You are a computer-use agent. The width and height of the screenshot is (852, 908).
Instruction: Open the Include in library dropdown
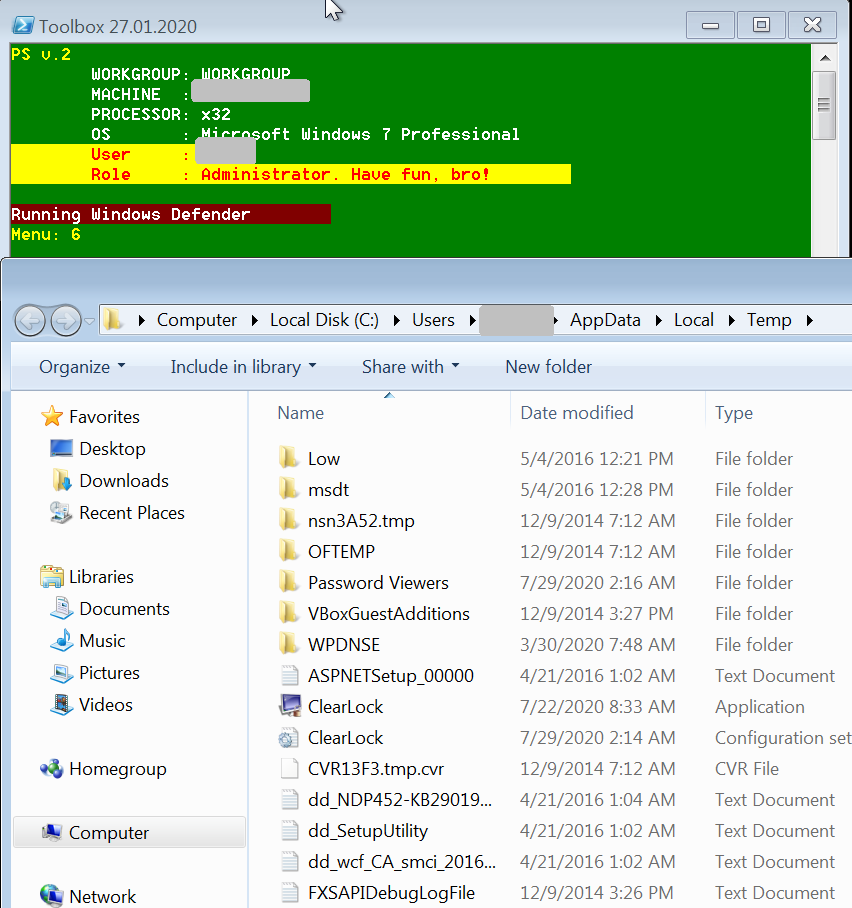pyautogui.click(x=243, y=367)
